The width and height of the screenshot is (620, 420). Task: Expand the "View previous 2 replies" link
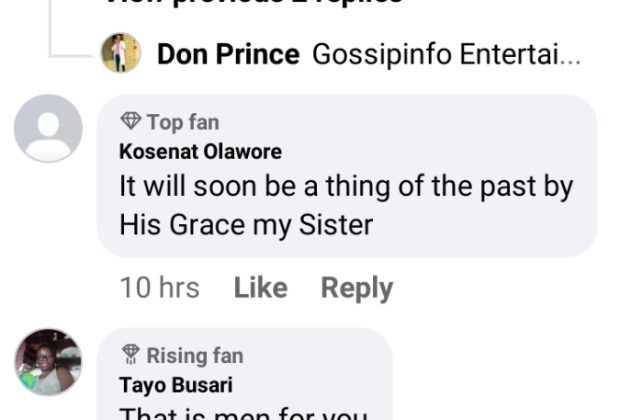pyautogui.click(x=255, y=3)
